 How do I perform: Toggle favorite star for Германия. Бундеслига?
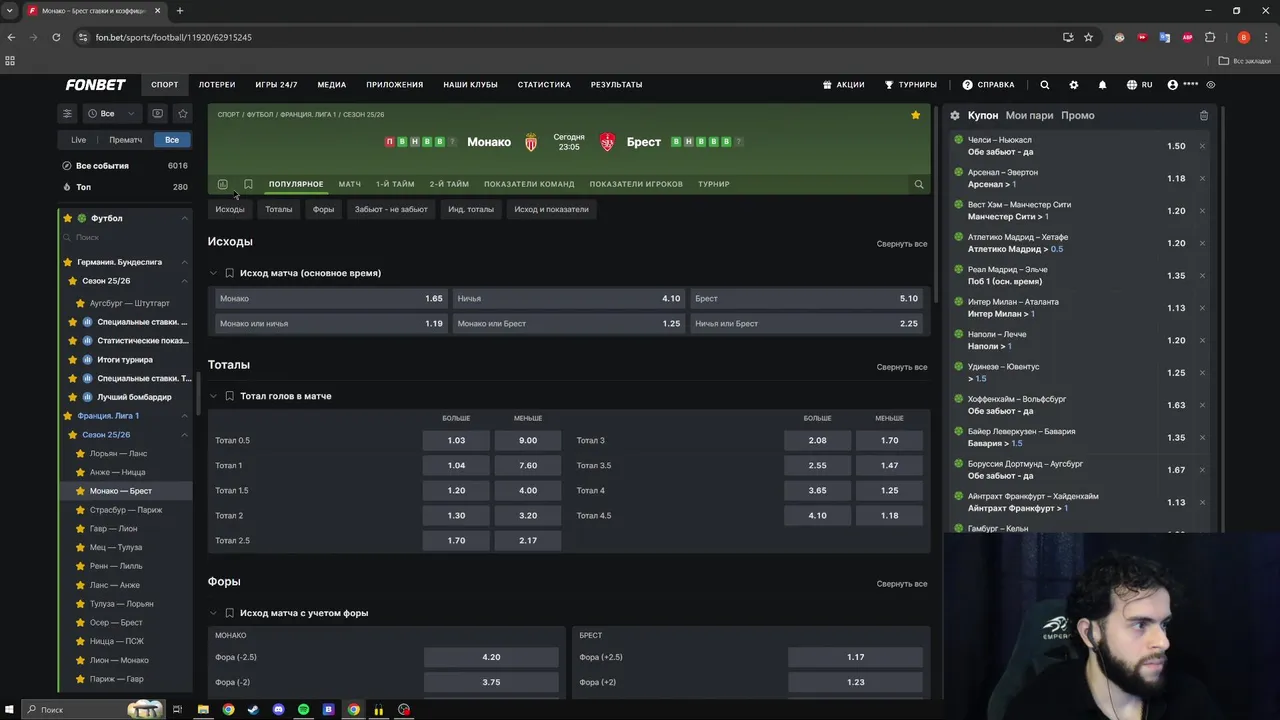pos(68,262)
